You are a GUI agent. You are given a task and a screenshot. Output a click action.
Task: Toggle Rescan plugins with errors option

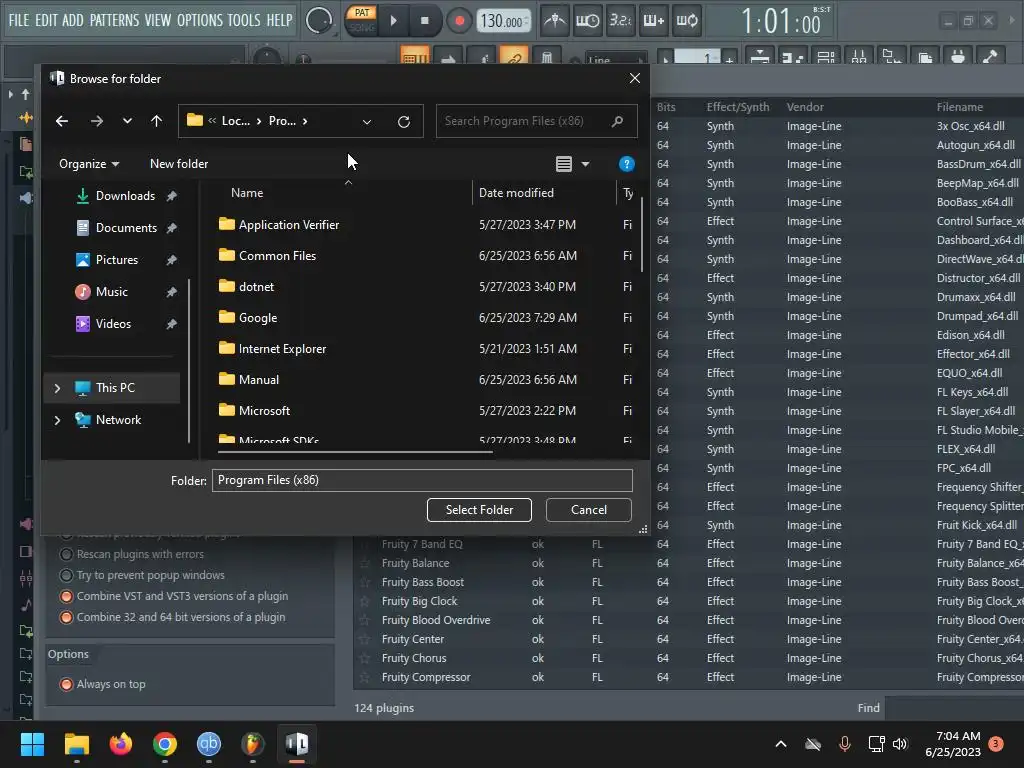pos(66,554)
